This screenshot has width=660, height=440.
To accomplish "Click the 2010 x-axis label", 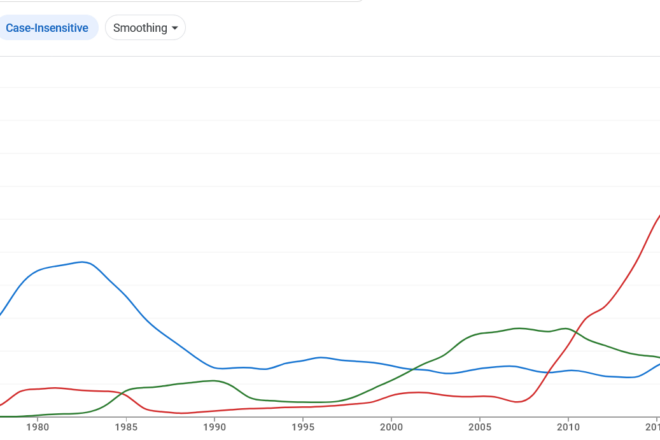I will [567, 427].
